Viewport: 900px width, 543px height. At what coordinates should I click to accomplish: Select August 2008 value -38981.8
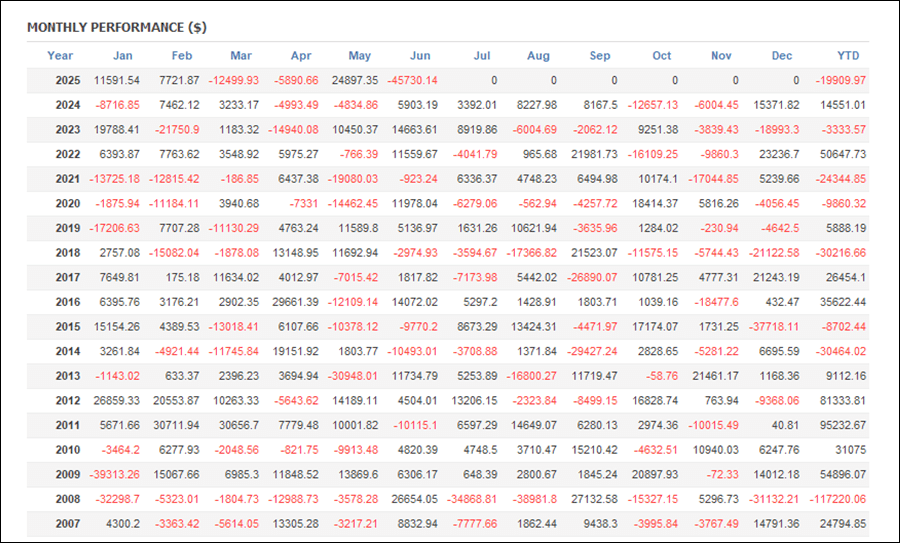point(533,499)
